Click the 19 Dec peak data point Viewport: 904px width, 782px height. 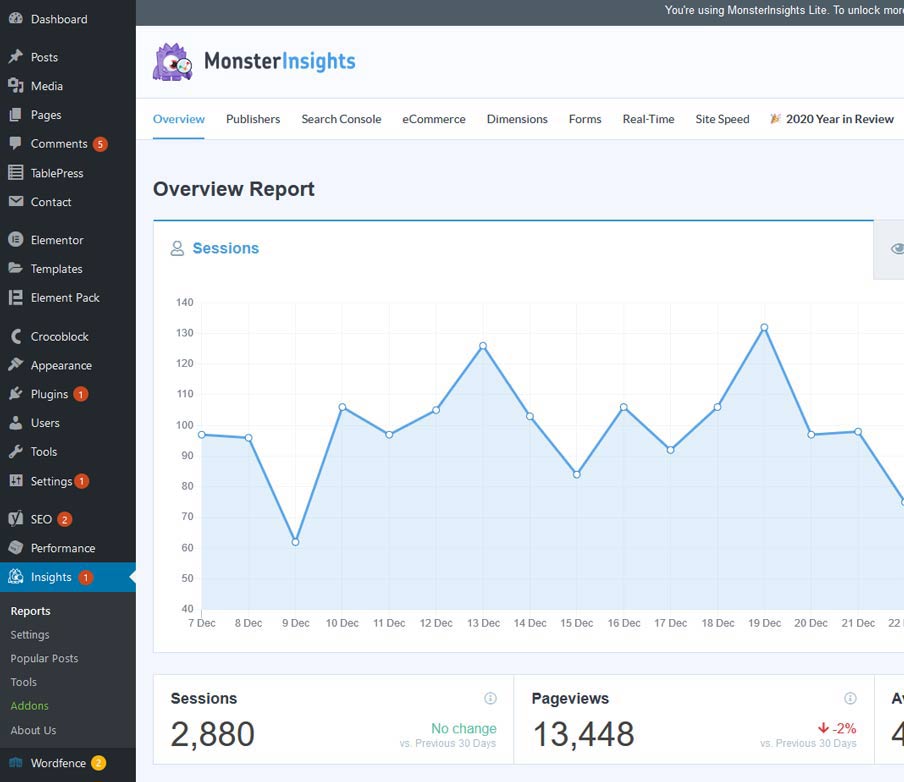[764, 328]
